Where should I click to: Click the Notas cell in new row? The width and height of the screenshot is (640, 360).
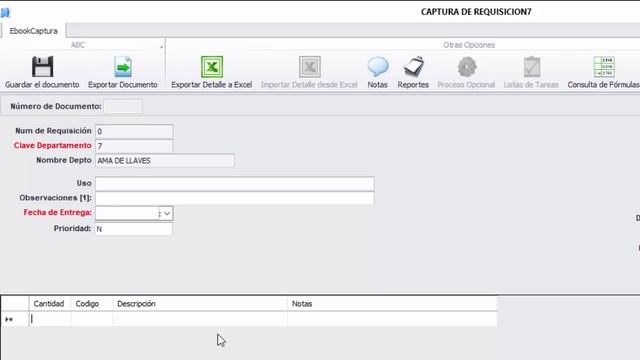392,319
